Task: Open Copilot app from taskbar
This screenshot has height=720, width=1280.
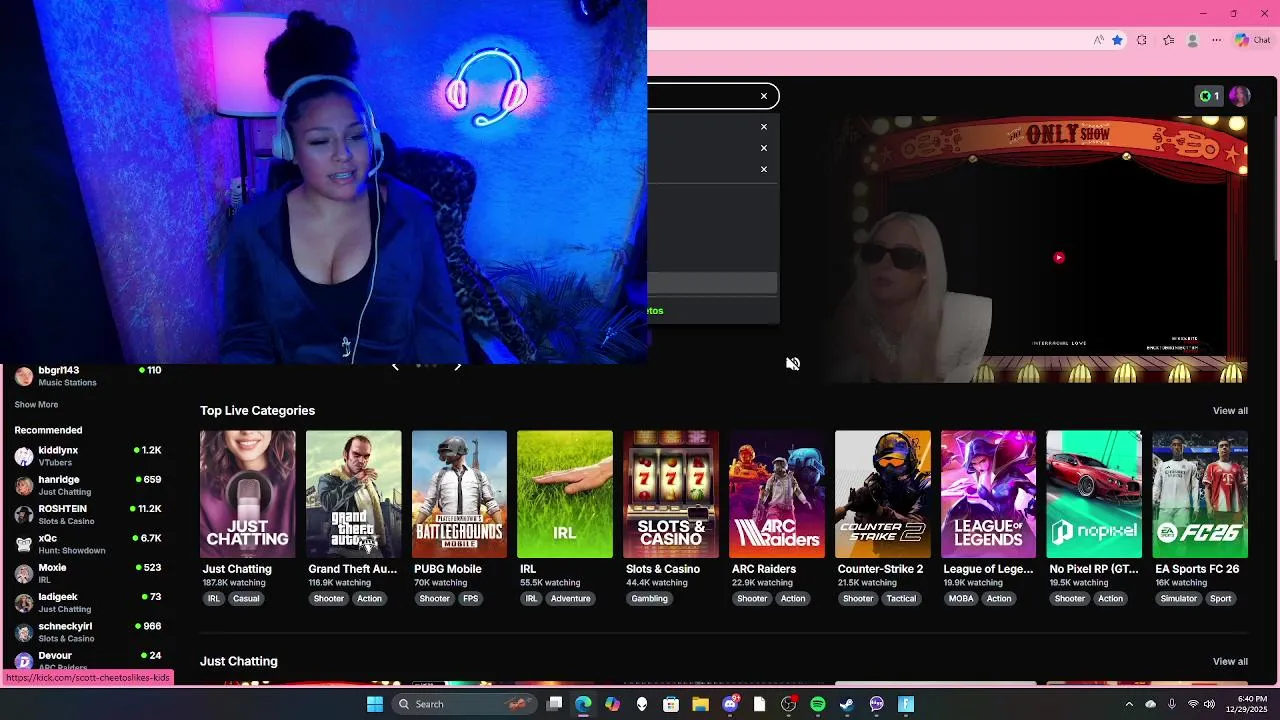Action: (x=613, y=704)
